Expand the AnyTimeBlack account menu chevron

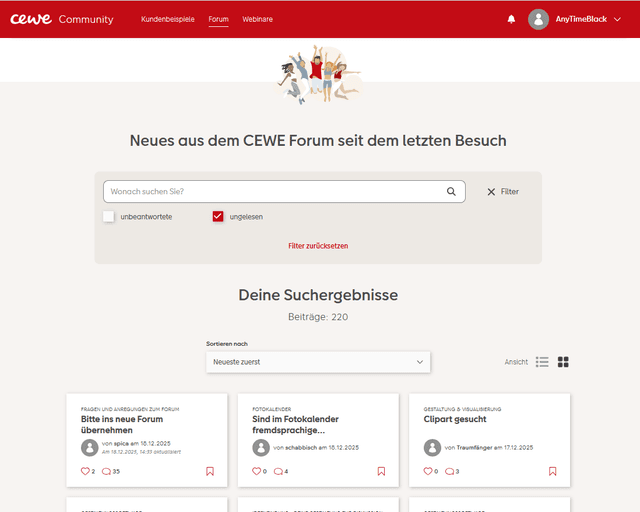click(618, 19)
